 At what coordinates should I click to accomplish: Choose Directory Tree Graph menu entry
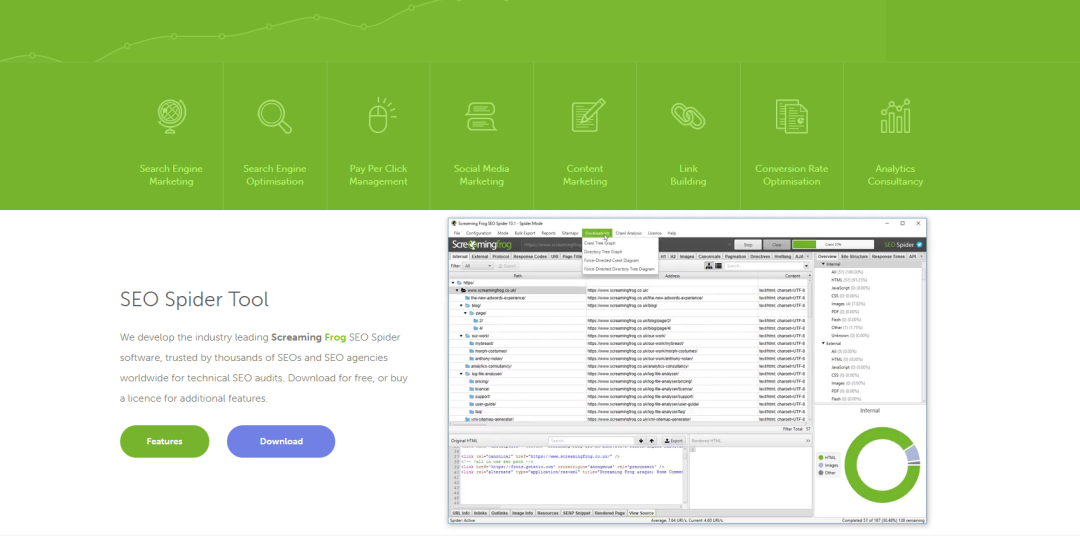603,251
